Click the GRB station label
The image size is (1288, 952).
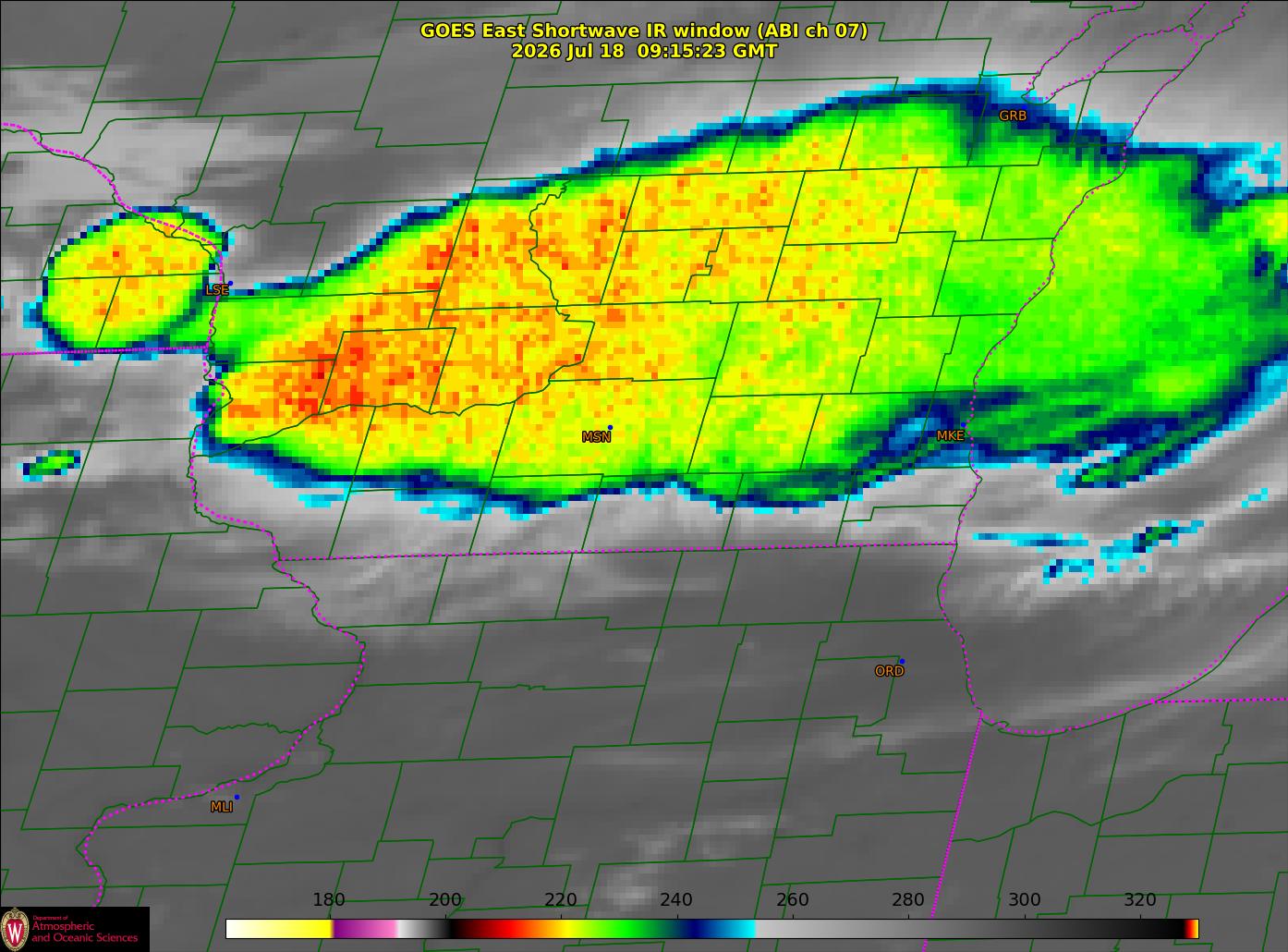click(1013, 116)
